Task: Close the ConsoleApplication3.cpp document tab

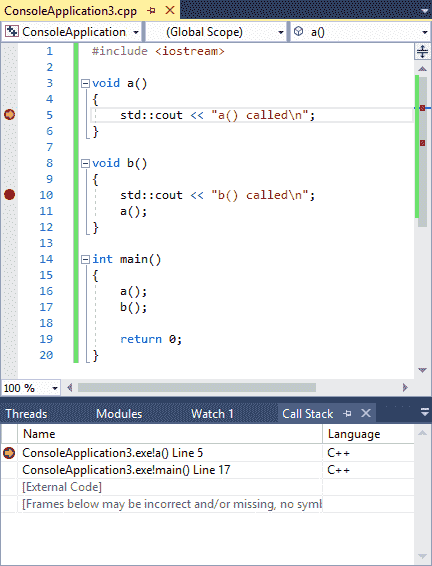Action: pyautogui.click(x=170, y=10)
